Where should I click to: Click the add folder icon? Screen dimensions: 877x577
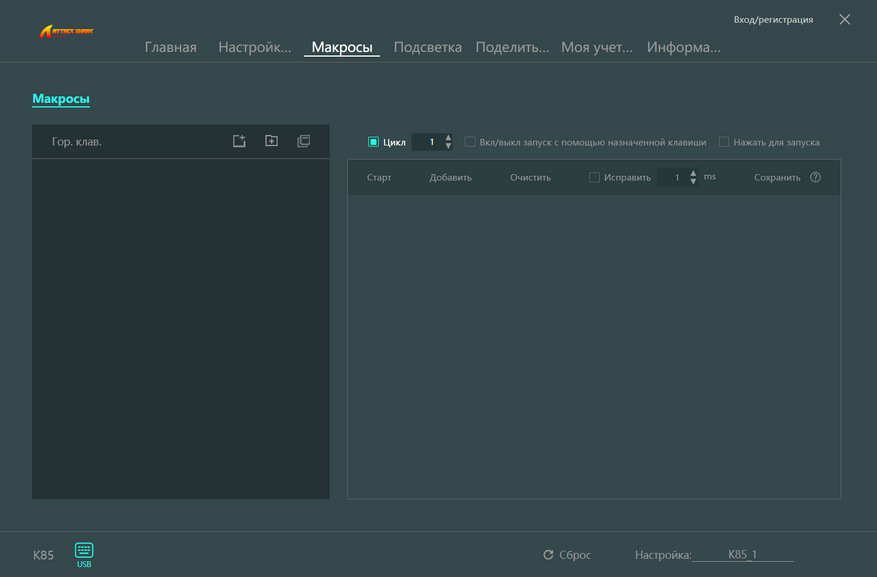[x=271, y=141]
